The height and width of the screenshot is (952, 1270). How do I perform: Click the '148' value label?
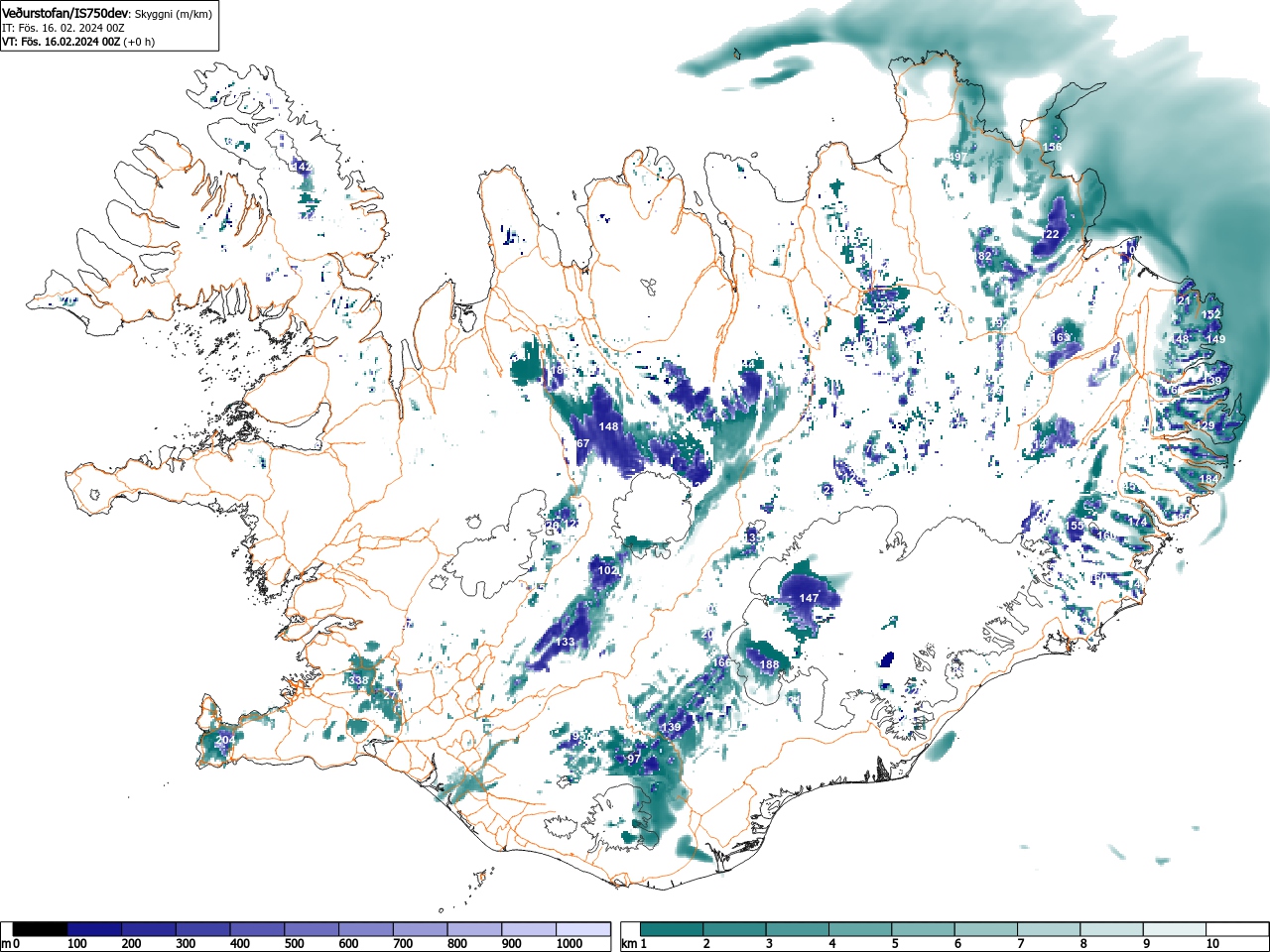tap(608, 426)
